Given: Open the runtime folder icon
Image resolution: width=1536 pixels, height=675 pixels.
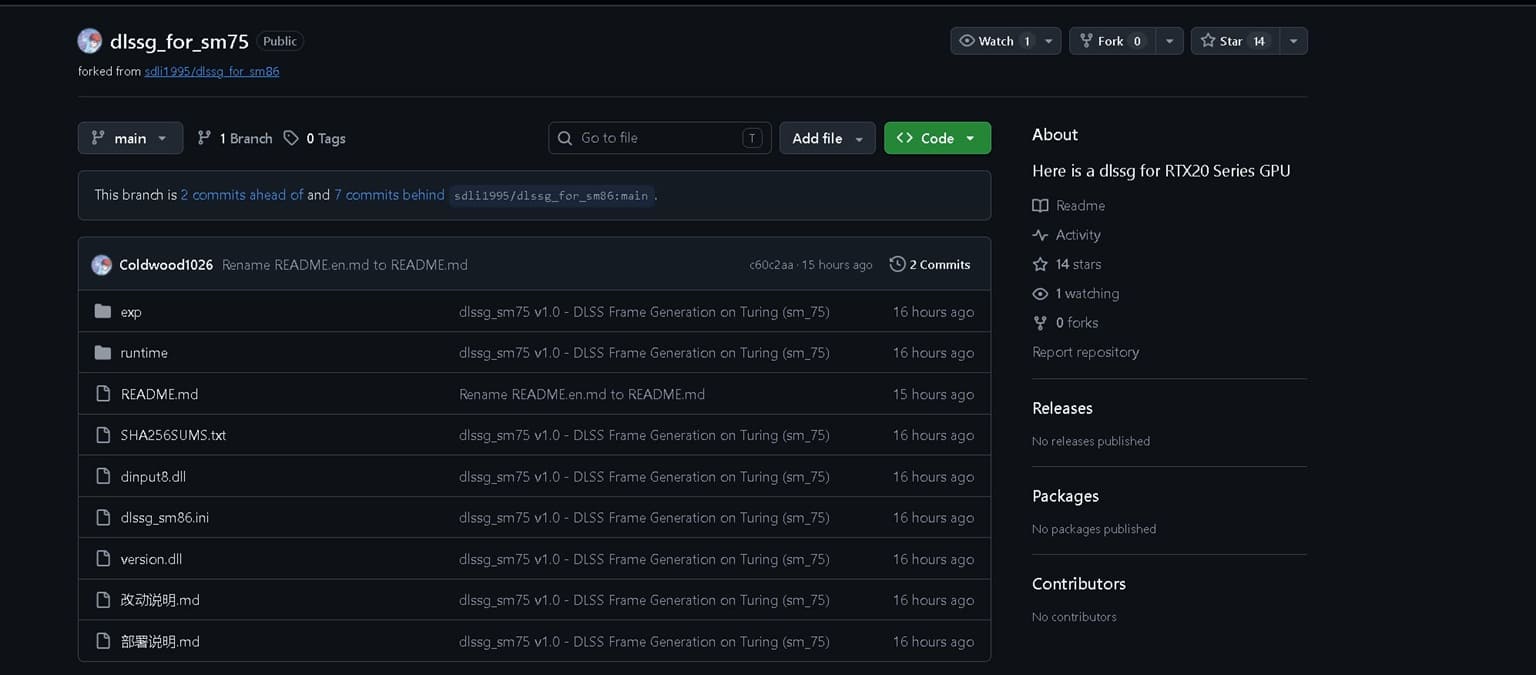Looking at the screenshot, I should pyautogui.click(x=102, y=353).
